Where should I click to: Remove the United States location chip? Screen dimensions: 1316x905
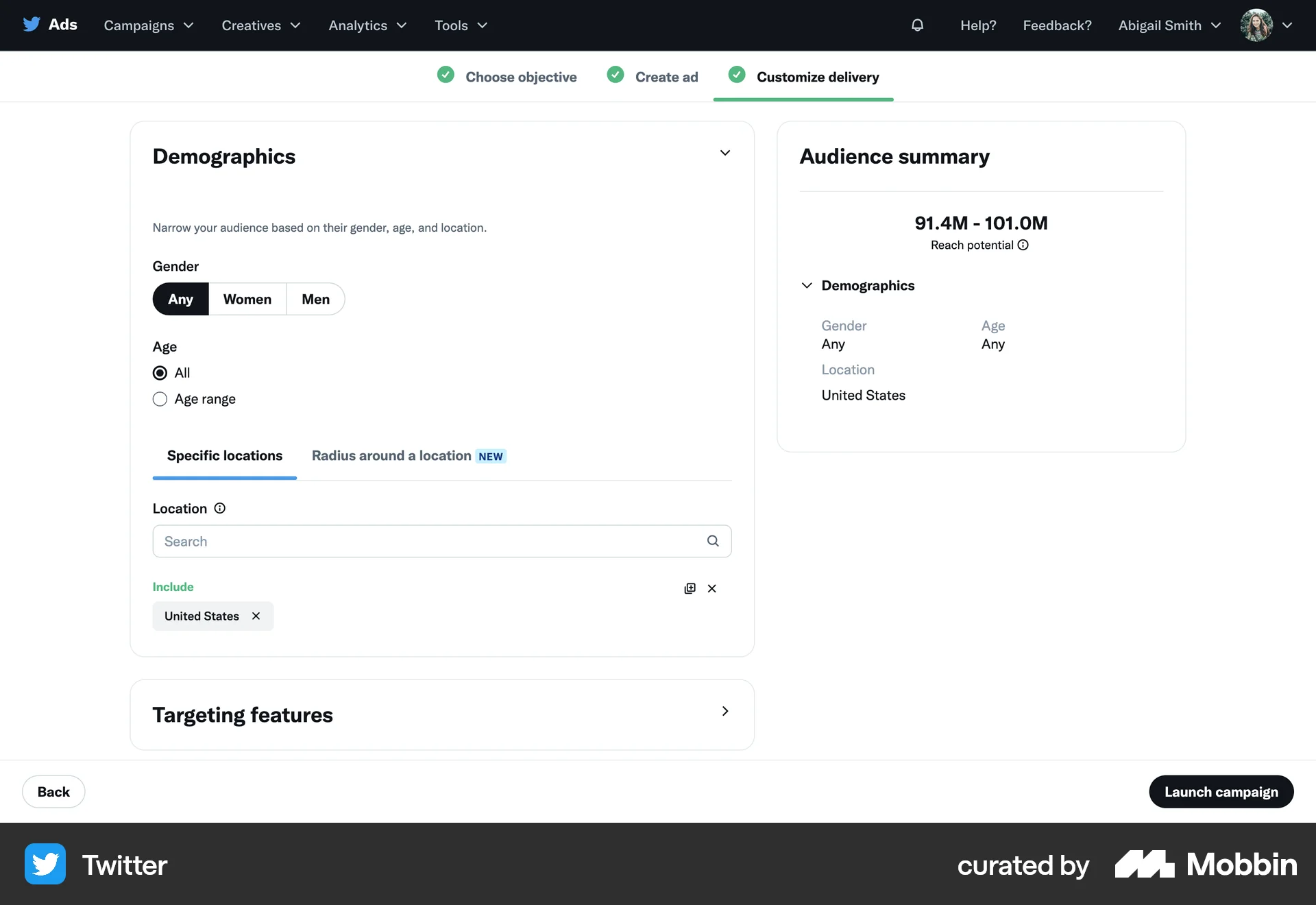pos(256,616)
